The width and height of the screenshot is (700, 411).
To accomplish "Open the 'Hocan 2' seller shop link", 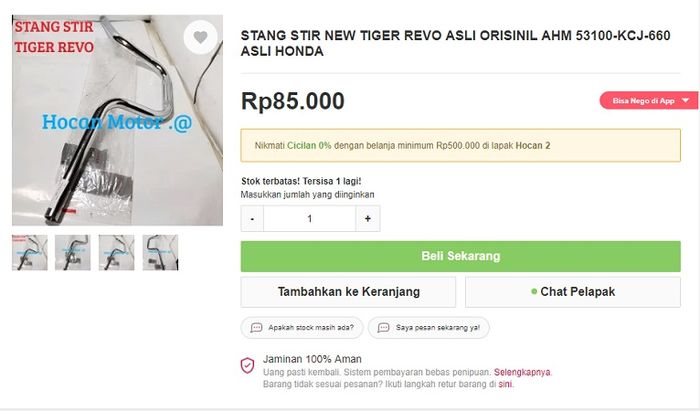I will (x=533, y=146).
